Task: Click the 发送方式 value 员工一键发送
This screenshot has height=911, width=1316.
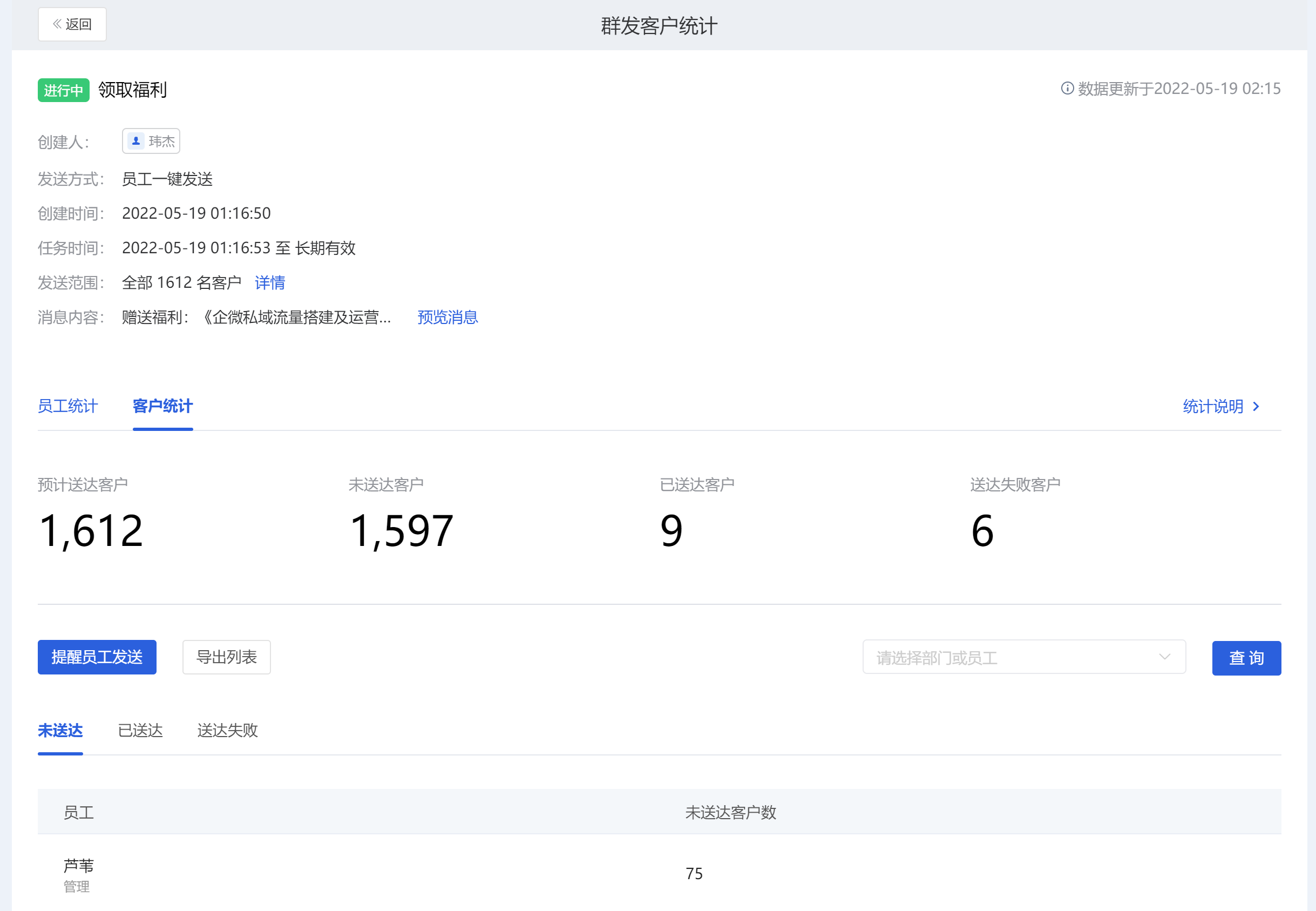Action: tap(167, 179)
